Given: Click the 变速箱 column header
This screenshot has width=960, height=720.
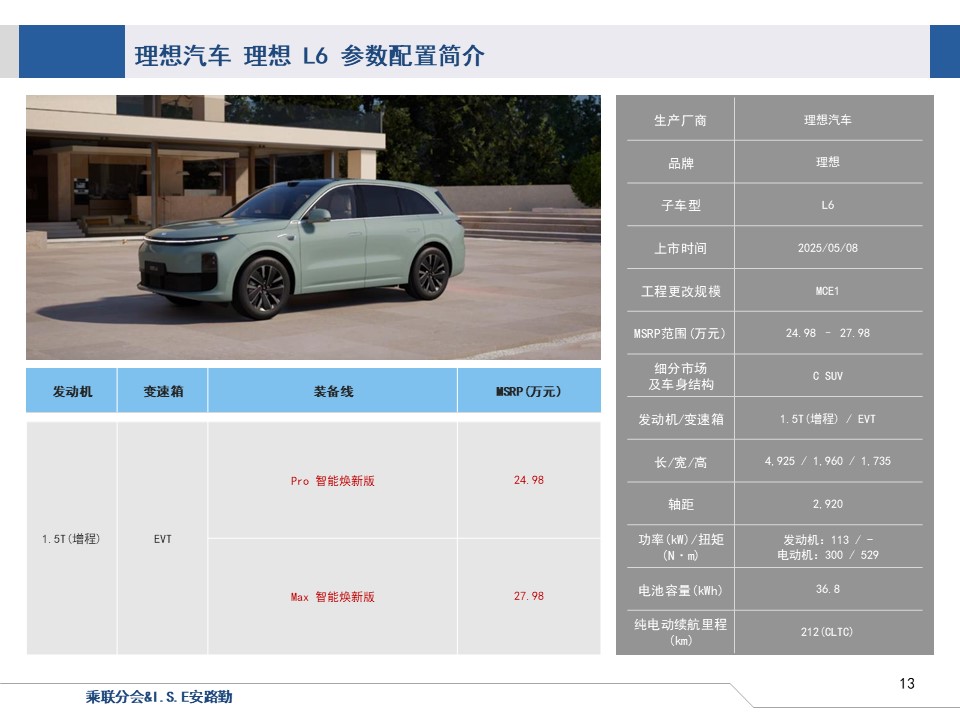Looking at the screenshot, I should (x=163, y=391).
